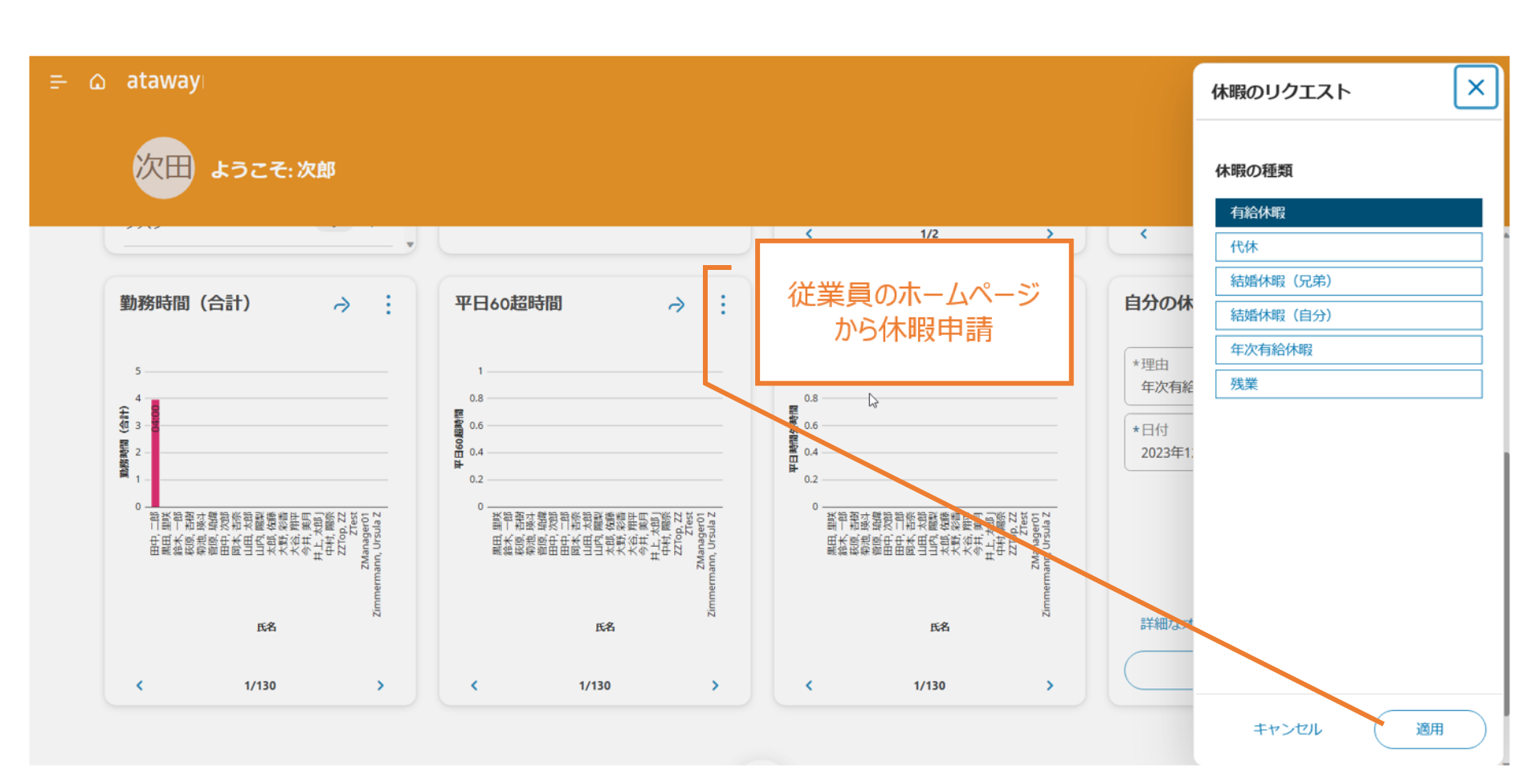Choose 年次有給休暇 from the list
This screenshot has width=1519, height=784.
point(1348,350)
